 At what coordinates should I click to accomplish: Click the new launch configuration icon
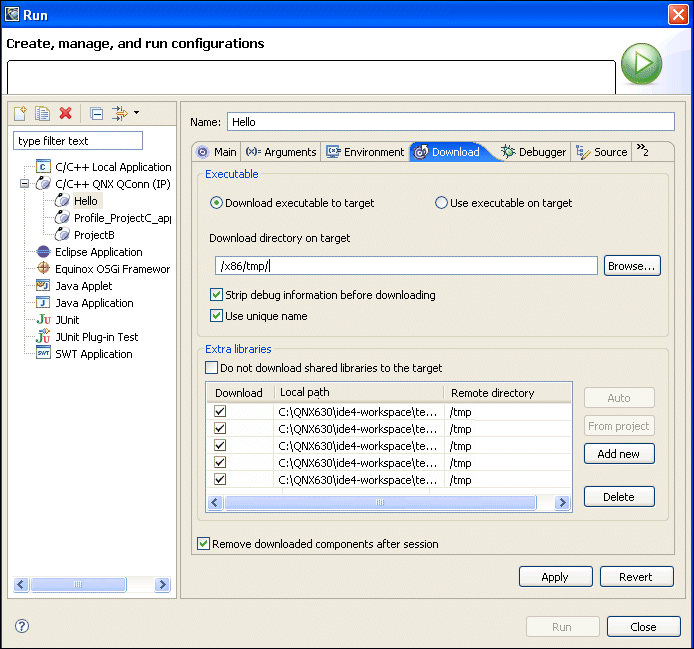21,114
